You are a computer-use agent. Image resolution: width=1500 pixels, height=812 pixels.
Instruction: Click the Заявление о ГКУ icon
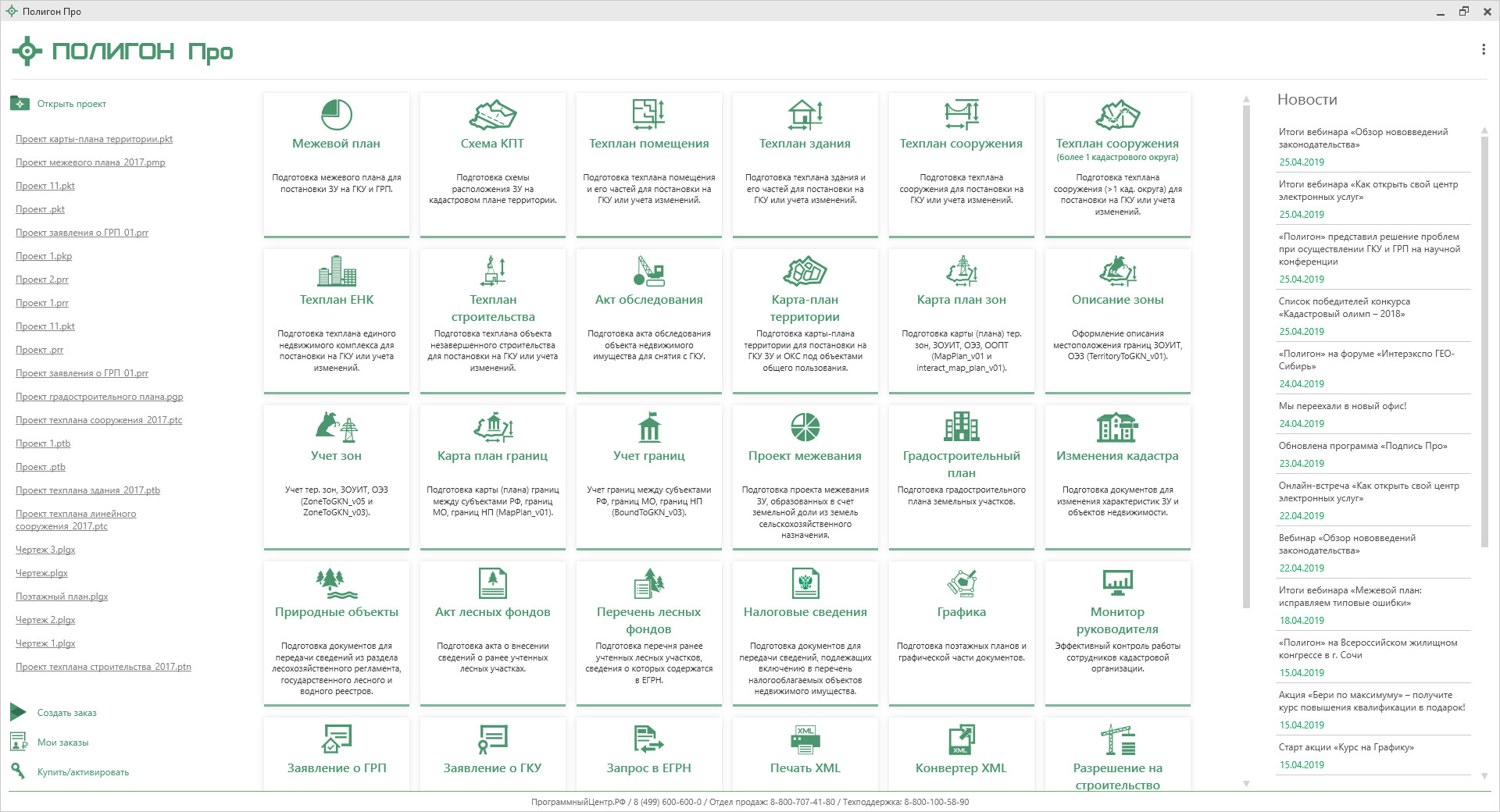click(493, 739)
